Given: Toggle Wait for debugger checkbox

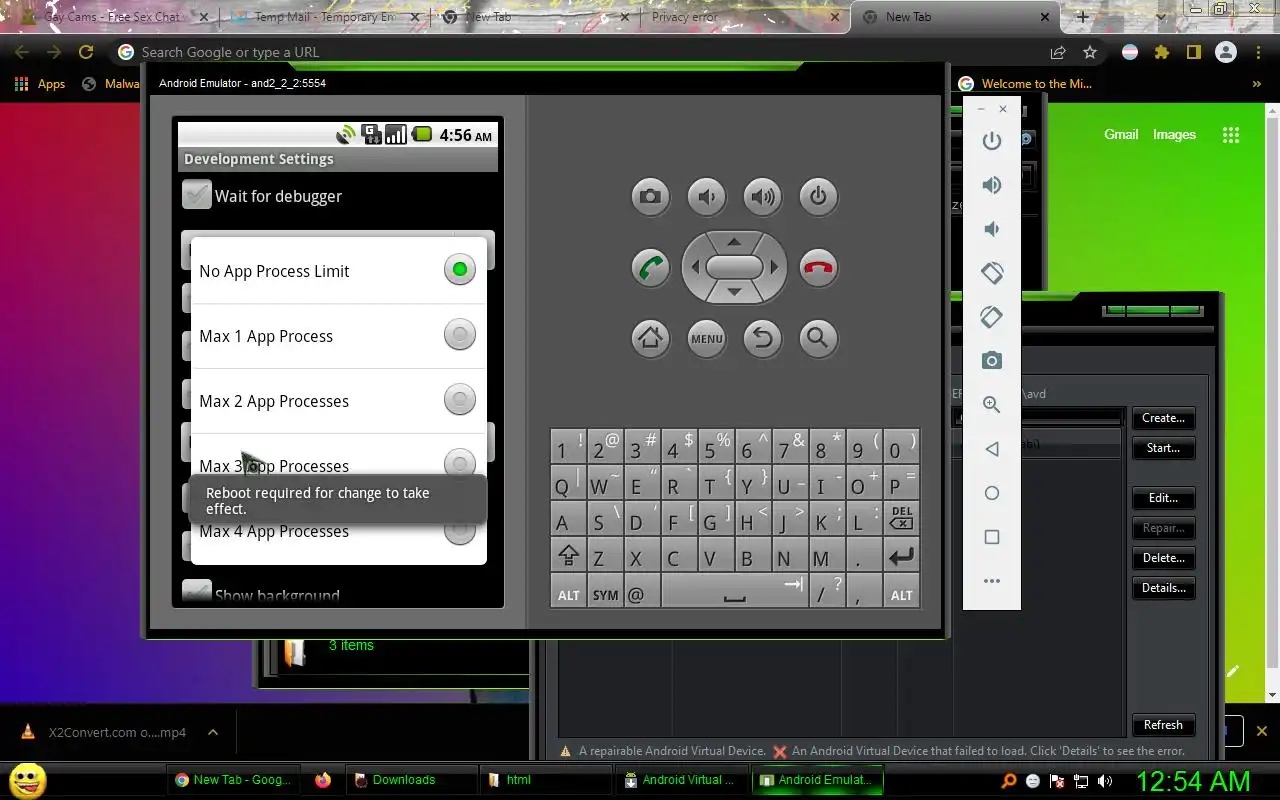Looking at the screenshot, I should point(197,195).
